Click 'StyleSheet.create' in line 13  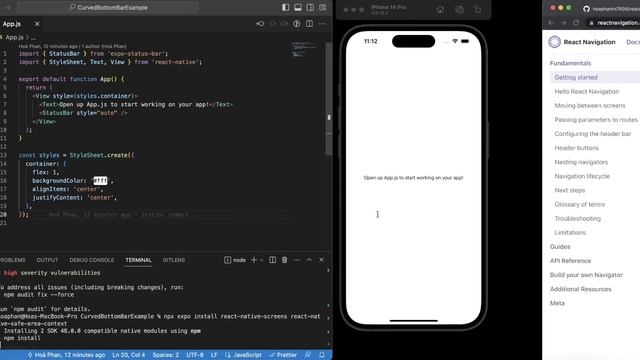[x=98, y=155]
